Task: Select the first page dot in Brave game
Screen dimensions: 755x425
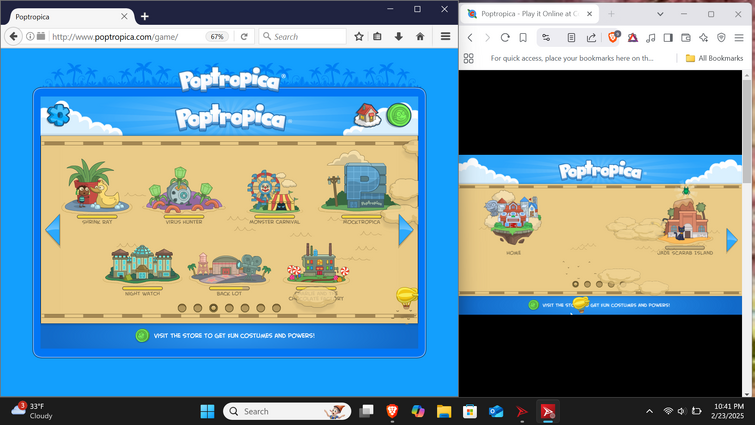Action: [x=575, y=284]
